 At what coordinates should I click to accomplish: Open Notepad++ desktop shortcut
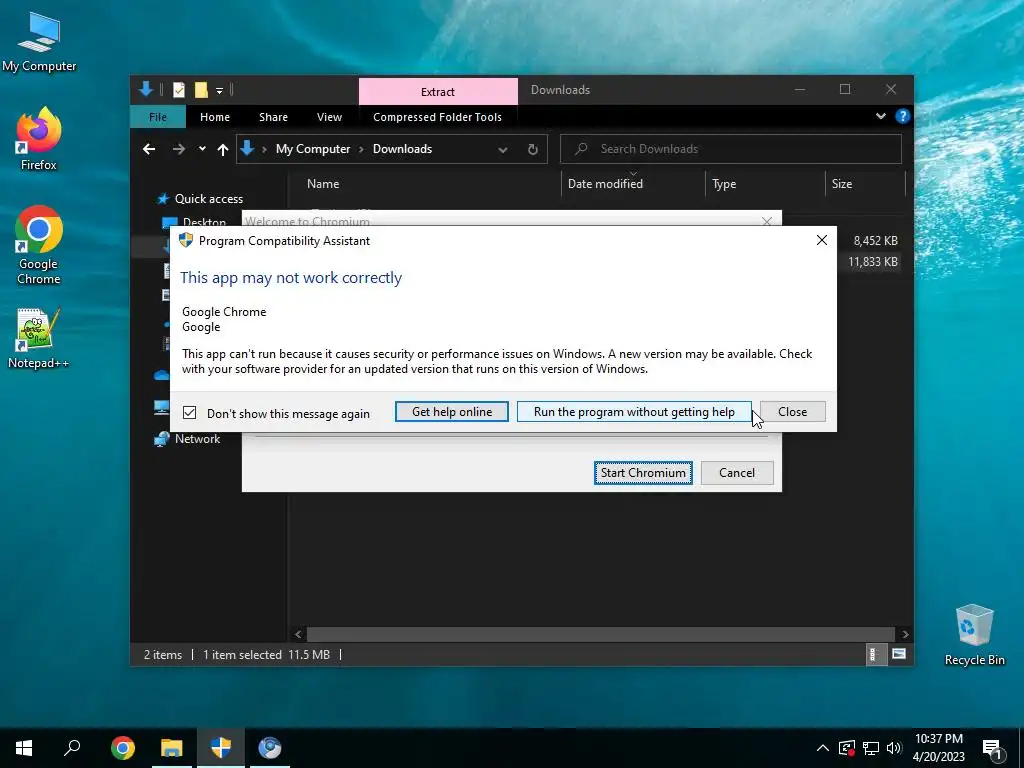pos(39,338)
